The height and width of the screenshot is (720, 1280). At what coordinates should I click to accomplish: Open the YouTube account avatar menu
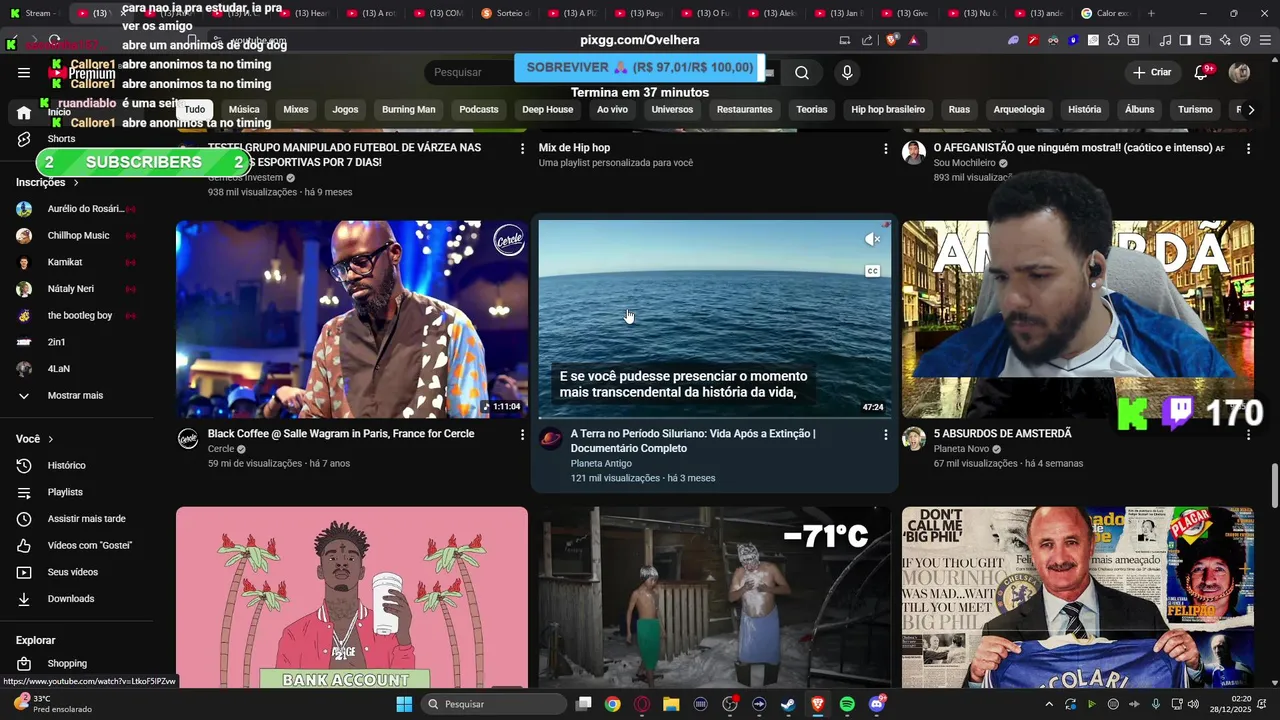1239,72
